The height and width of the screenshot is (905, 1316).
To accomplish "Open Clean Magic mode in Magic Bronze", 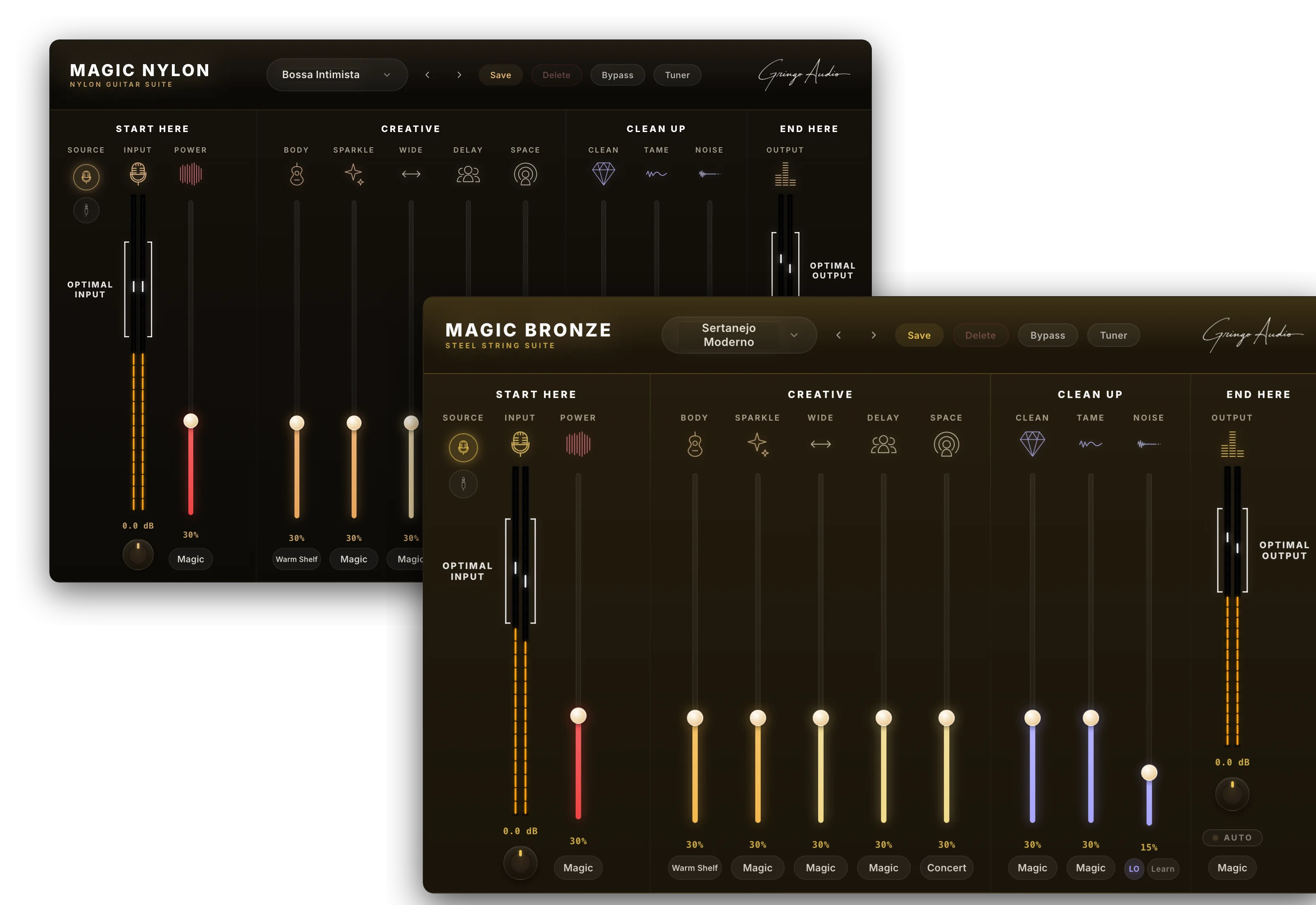I will point(1032,868).
